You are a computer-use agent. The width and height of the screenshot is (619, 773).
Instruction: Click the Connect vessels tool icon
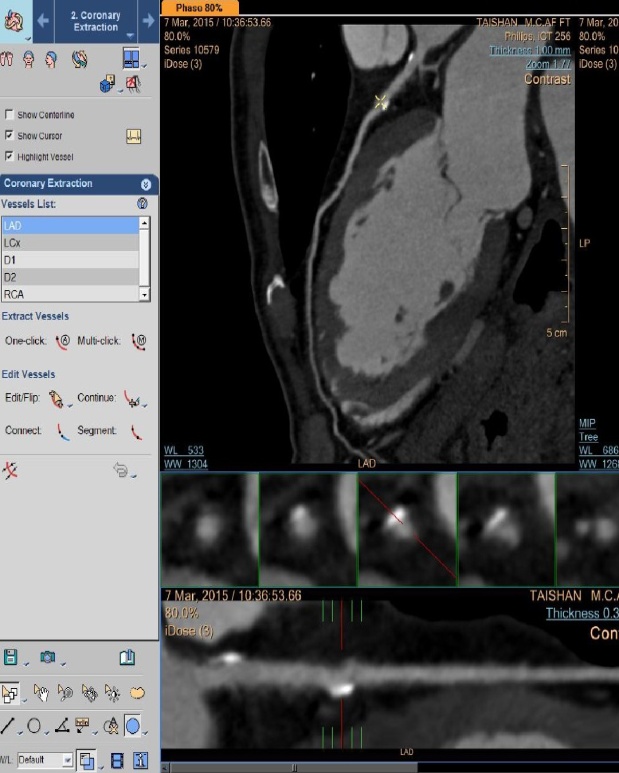point(62,431)
